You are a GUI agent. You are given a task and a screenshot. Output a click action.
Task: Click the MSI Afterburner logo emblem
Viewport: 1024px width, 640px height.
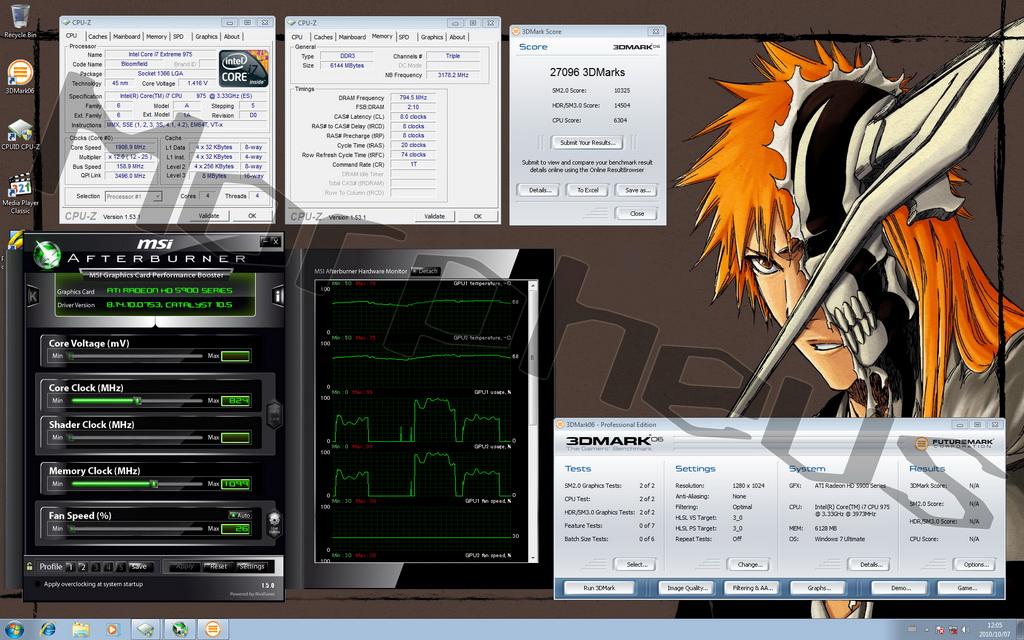48,255
